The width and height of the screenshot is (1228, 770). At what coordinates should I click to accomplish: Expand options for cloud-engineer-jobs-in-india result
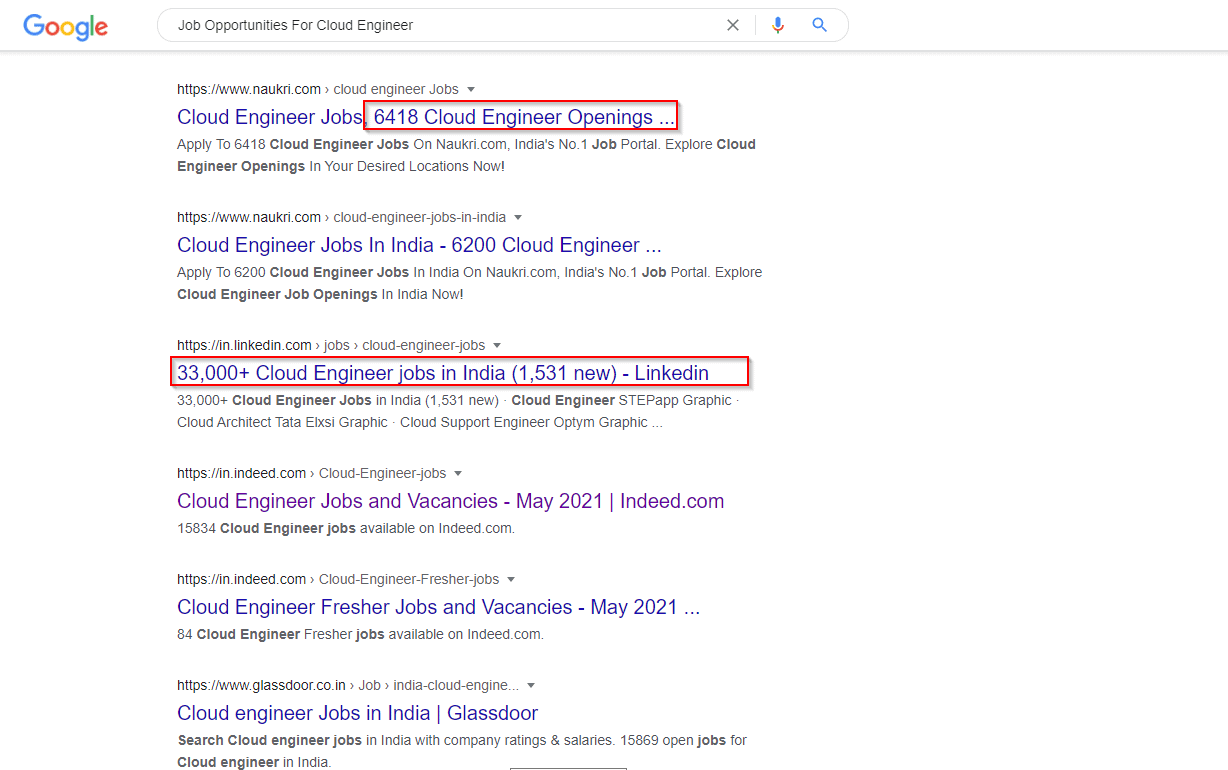coord(518,217)
